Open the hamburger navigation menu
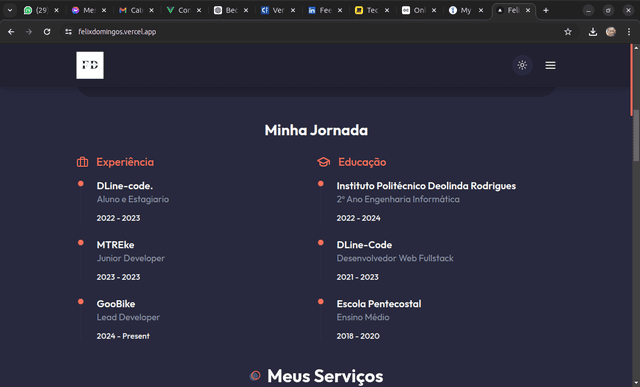 pyautogui.click(x=550, y=65)
